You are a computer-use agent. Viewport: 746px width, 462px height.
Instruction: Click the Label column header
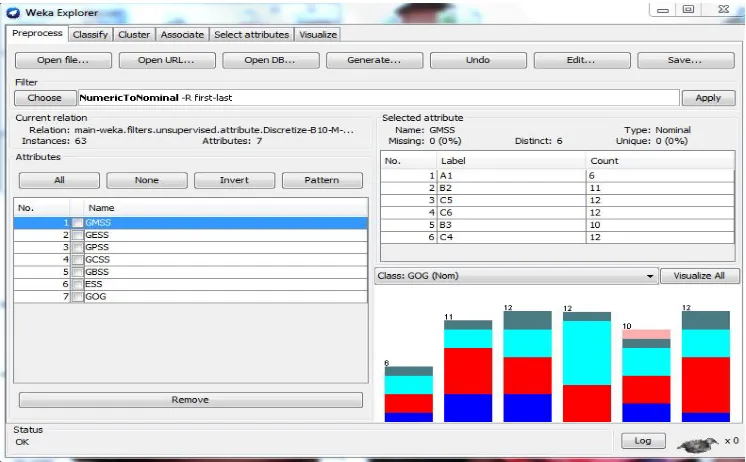tap(511, 161)
